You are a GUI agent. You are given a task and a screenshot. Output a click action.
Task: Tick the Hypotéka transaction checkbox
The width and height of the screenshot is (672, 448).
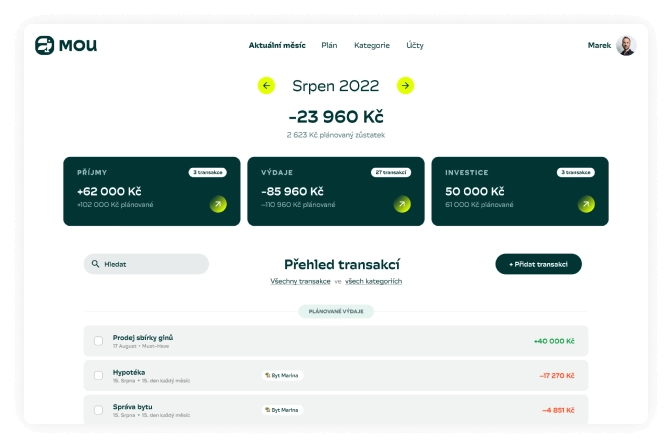[x=98, y=376]
